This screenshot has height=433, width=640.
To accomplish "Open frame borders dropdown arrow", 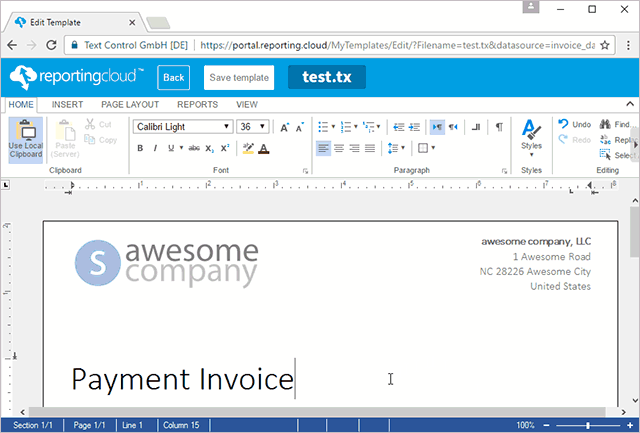I will (x=433, y=148).
